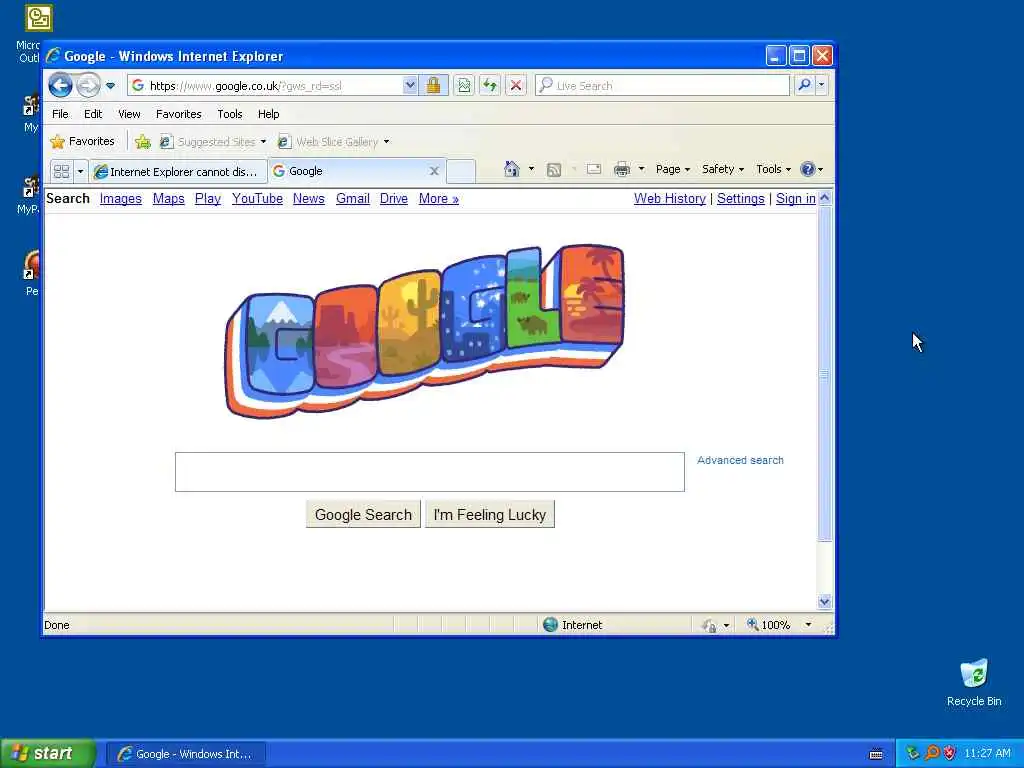1024x768 pixels.
Task: Expand the More » link
Action: [x=439, y=199]
